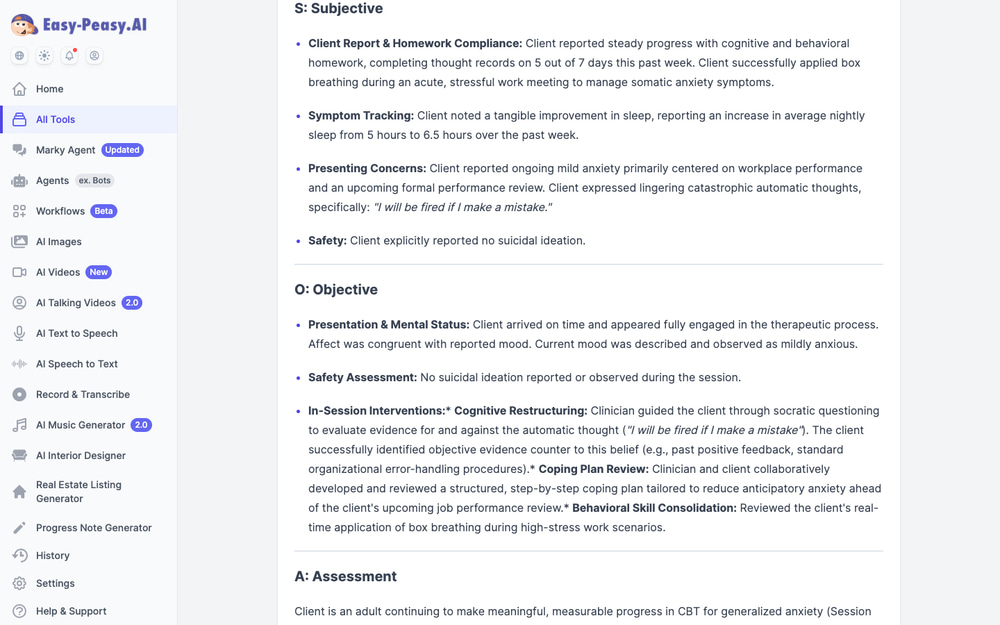Open AI Videos tool
The width and height of the screenshot is (1000, 625).
click(x=89, y=272)
